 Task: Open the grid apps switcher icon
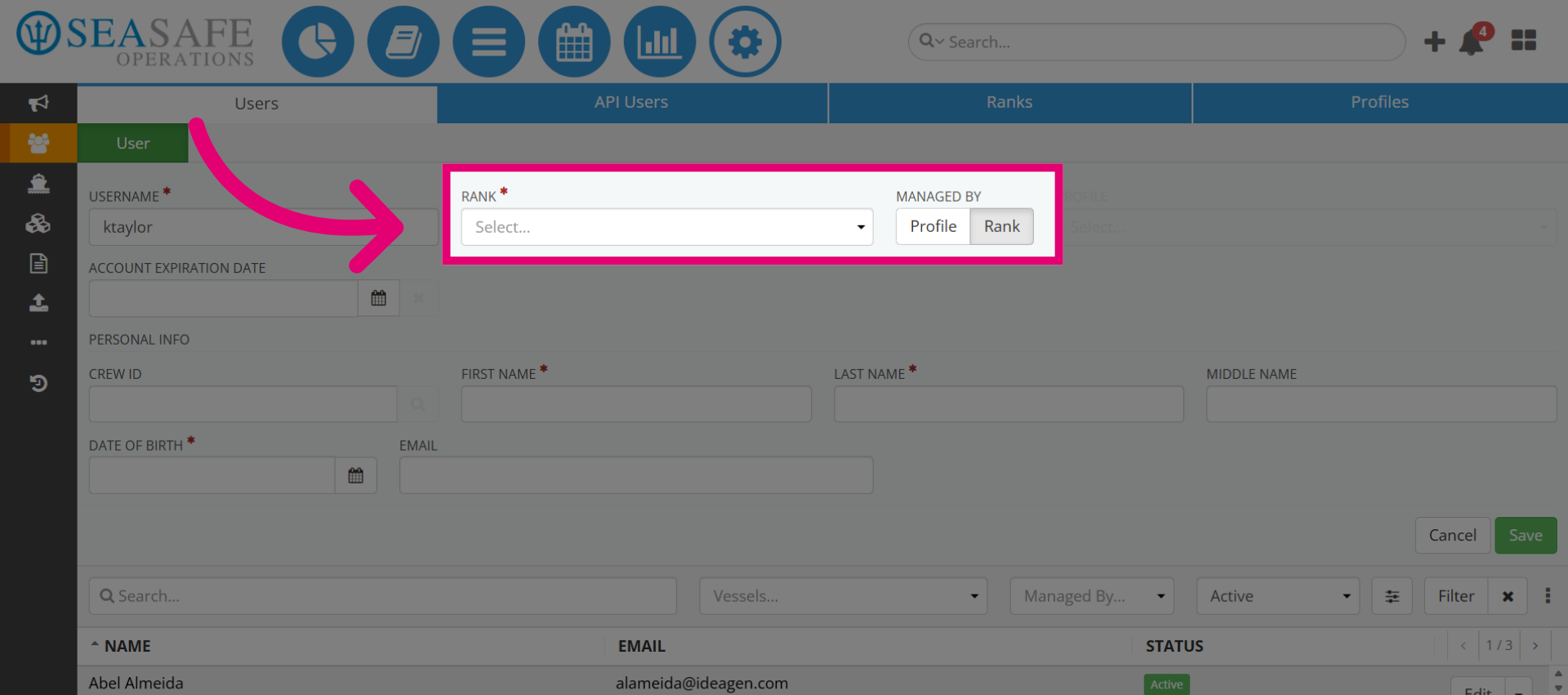click(x=1523, y=40)
